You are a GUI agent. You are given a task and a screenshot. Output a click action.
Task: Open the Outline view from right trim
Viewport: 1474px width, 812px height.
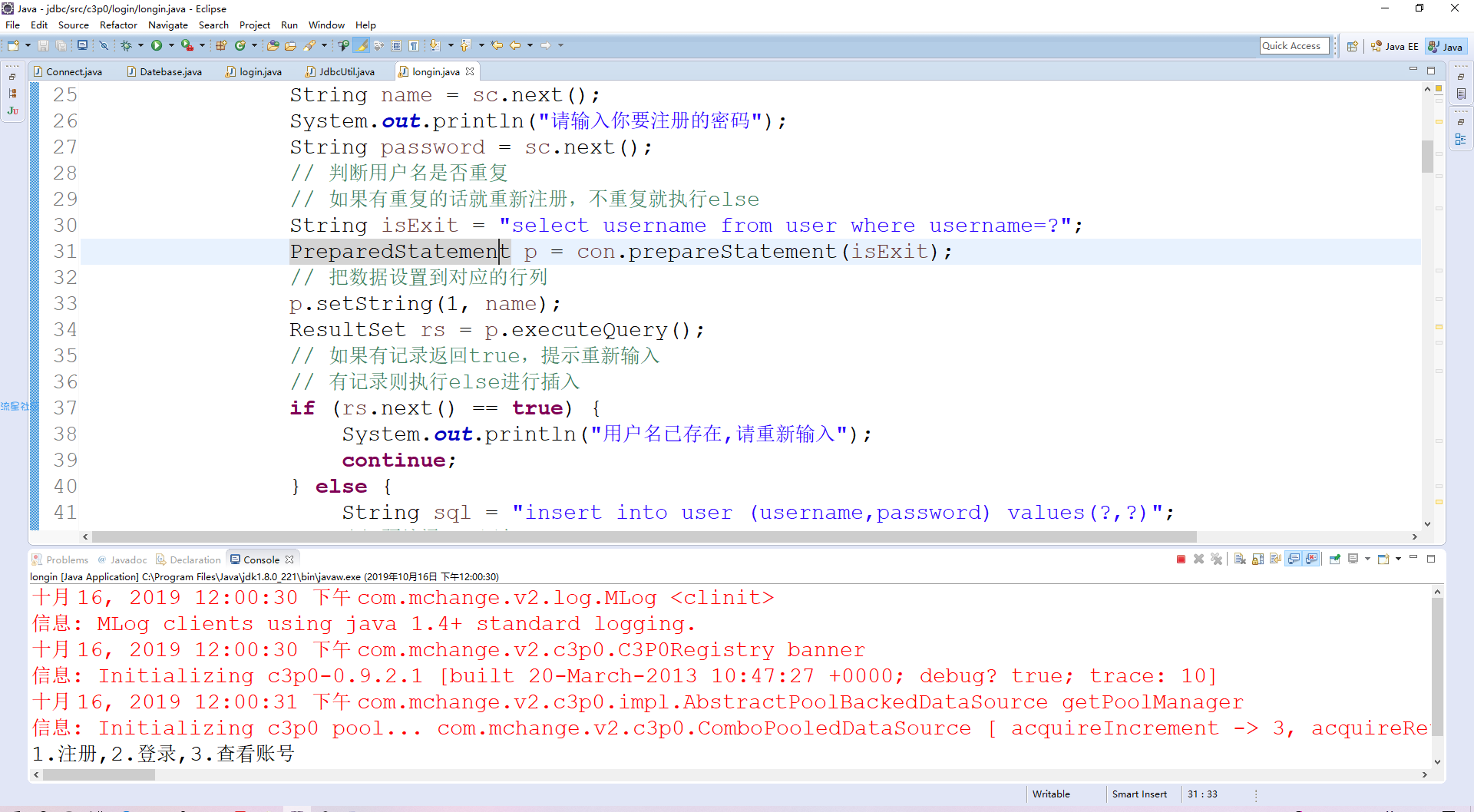1461,140
